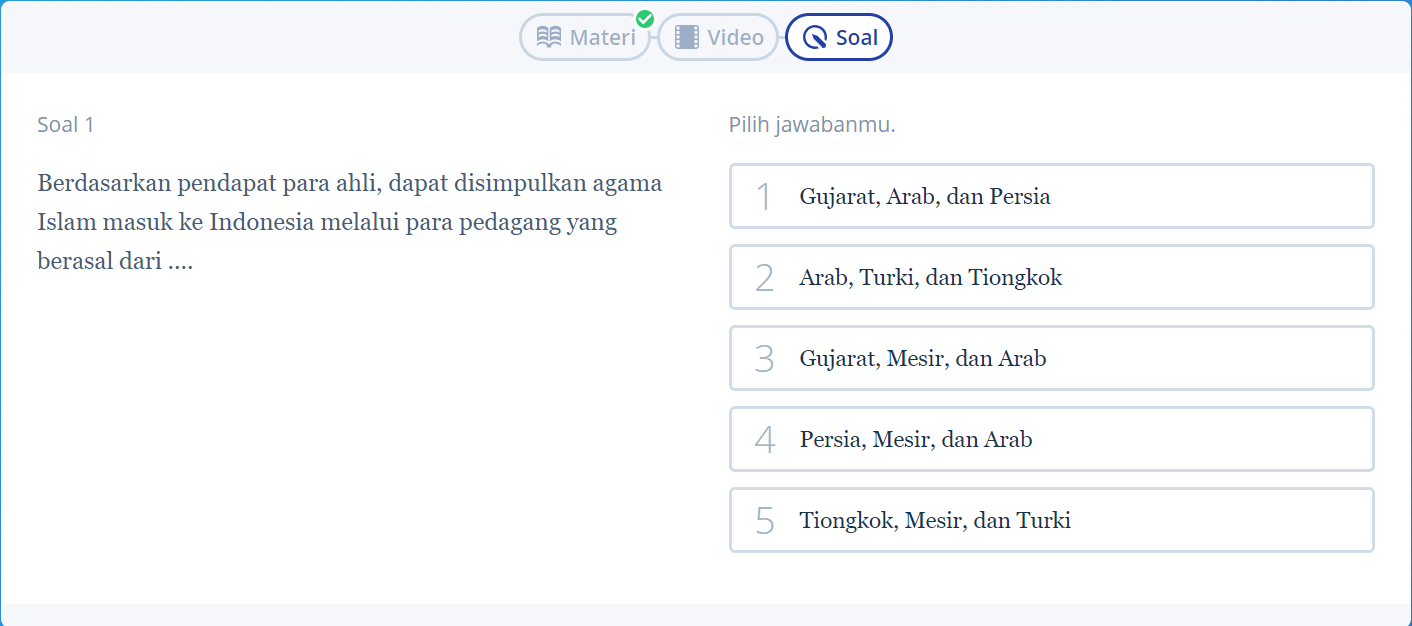This screenshot has height=626, width=1412.
Task: Switch to the Video tab label
Action: [x=735, y=38]
